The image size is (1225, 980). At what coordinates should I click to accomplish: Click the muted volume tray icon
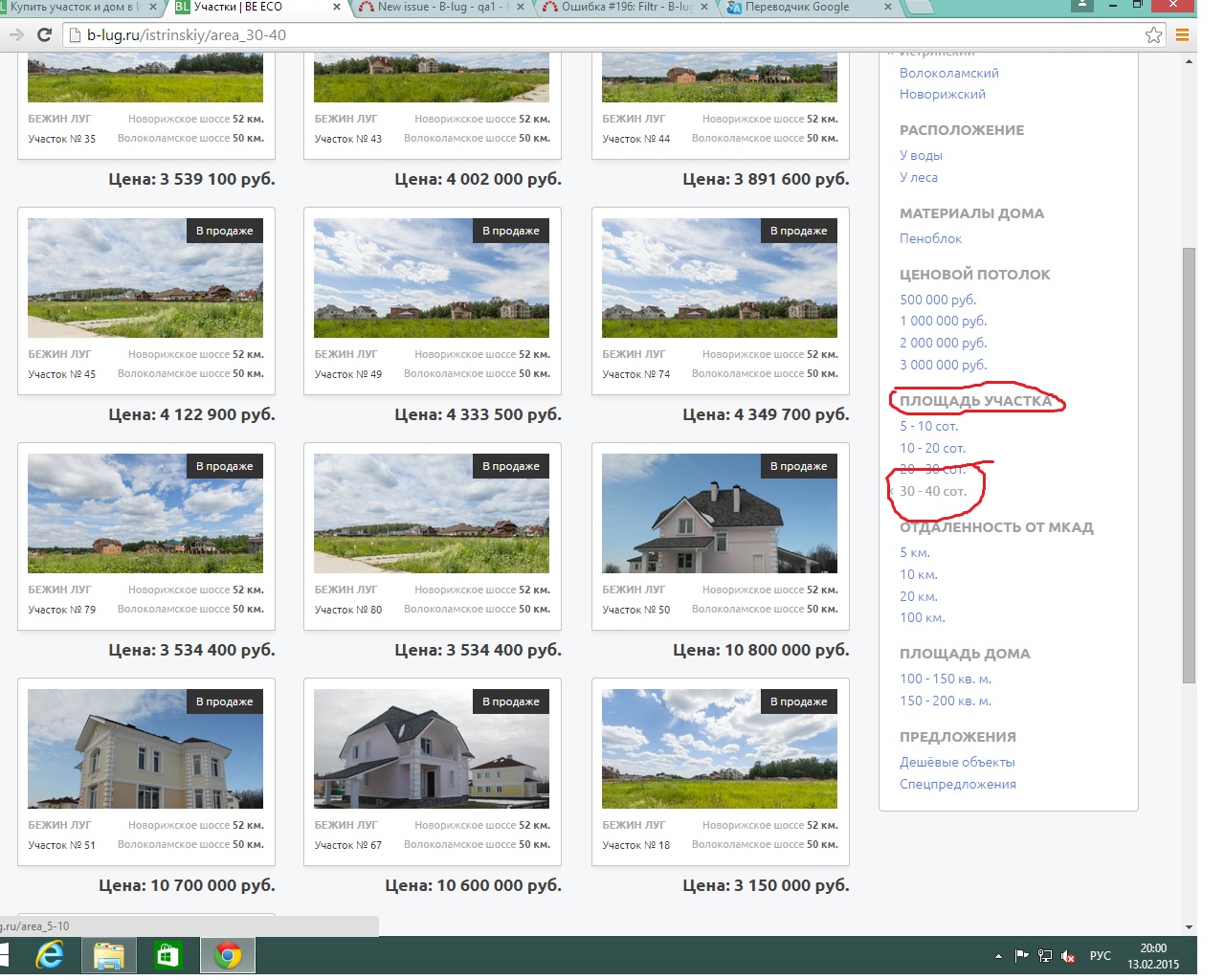click(x=1068, y=956)
